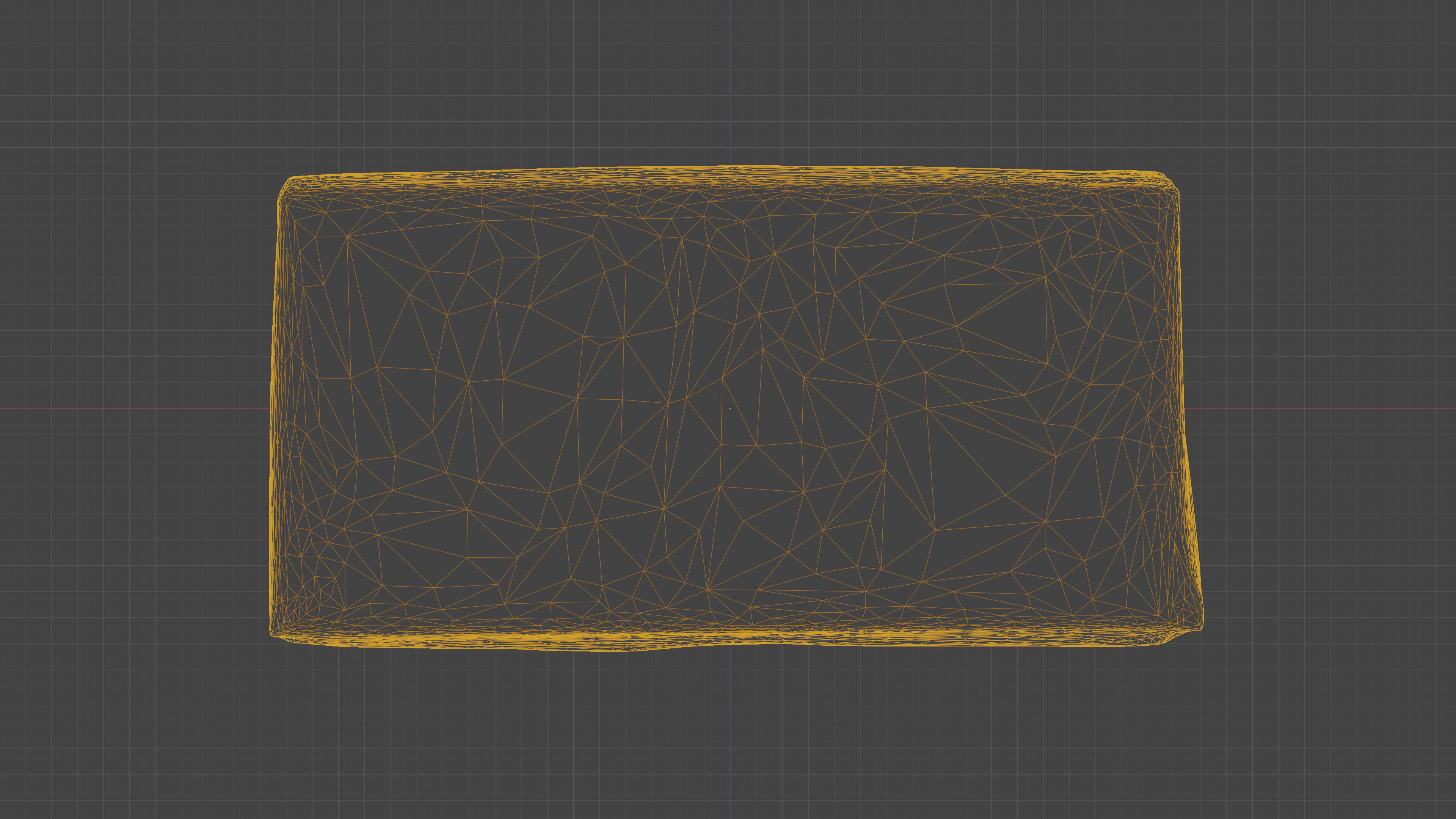Click the object origin dot at mesh center
This screenshot has width=1456, height=819.
[x=730, y=409]
